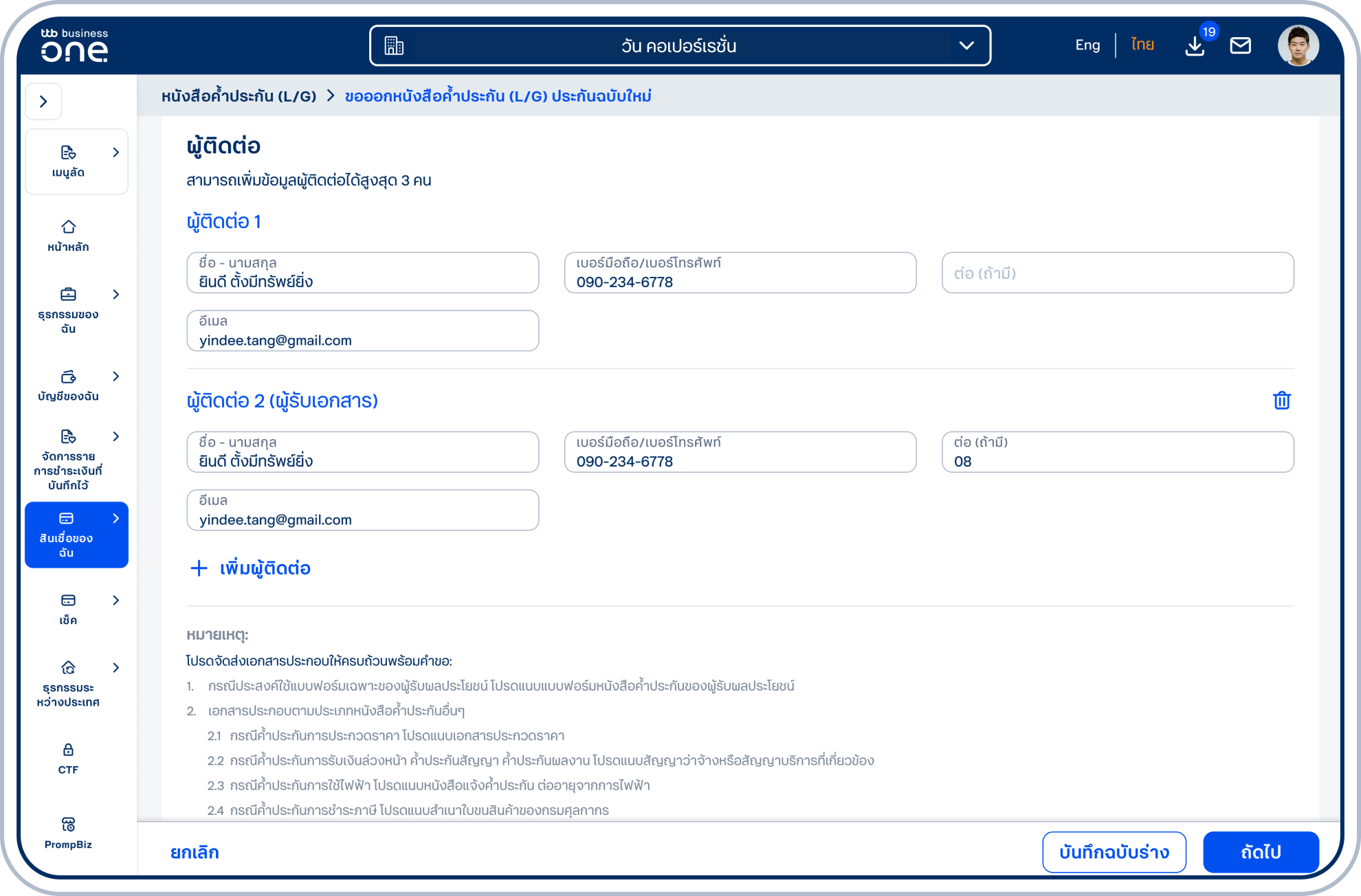Click the ttb business one logo
Screen dimensions: 1361x896
[74, 46]
